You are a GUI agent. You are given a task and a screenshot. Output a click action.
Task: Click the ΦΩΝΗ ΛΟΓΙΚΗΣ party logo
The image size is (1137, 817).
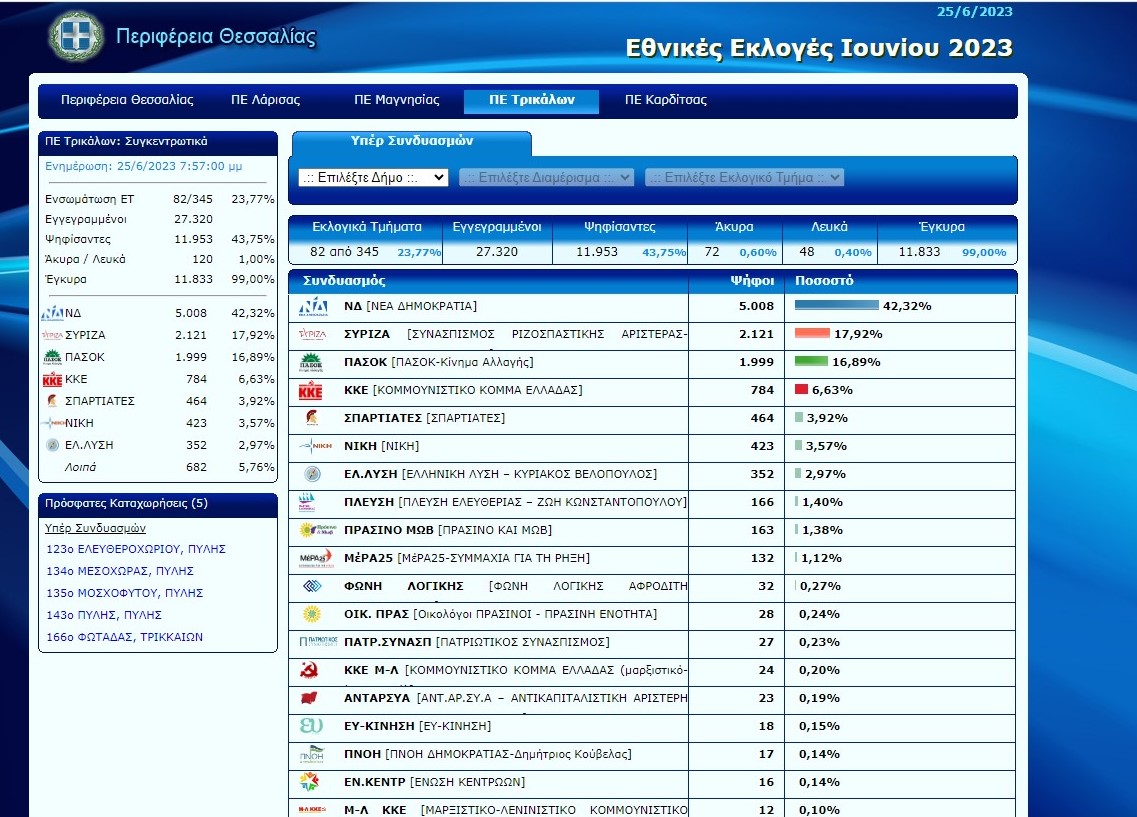312,586
